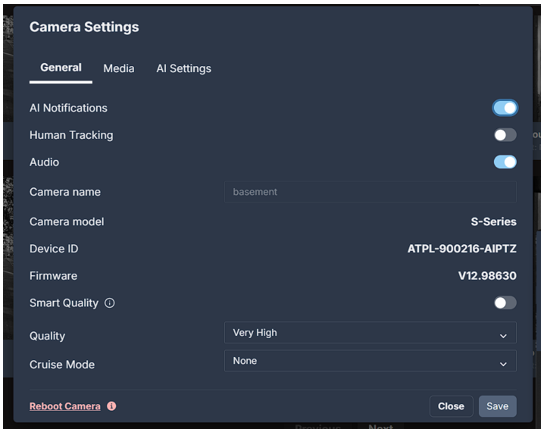Turn off the Audio toggle
Image resolution: width=545 pixels, height=435 pixels.
(x=505, y=162)
